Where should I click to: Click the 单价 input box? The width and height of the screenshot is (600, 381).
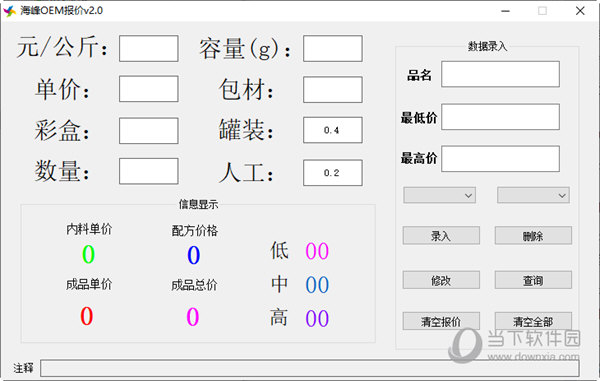pyautogui.click(x=148, y=89)
